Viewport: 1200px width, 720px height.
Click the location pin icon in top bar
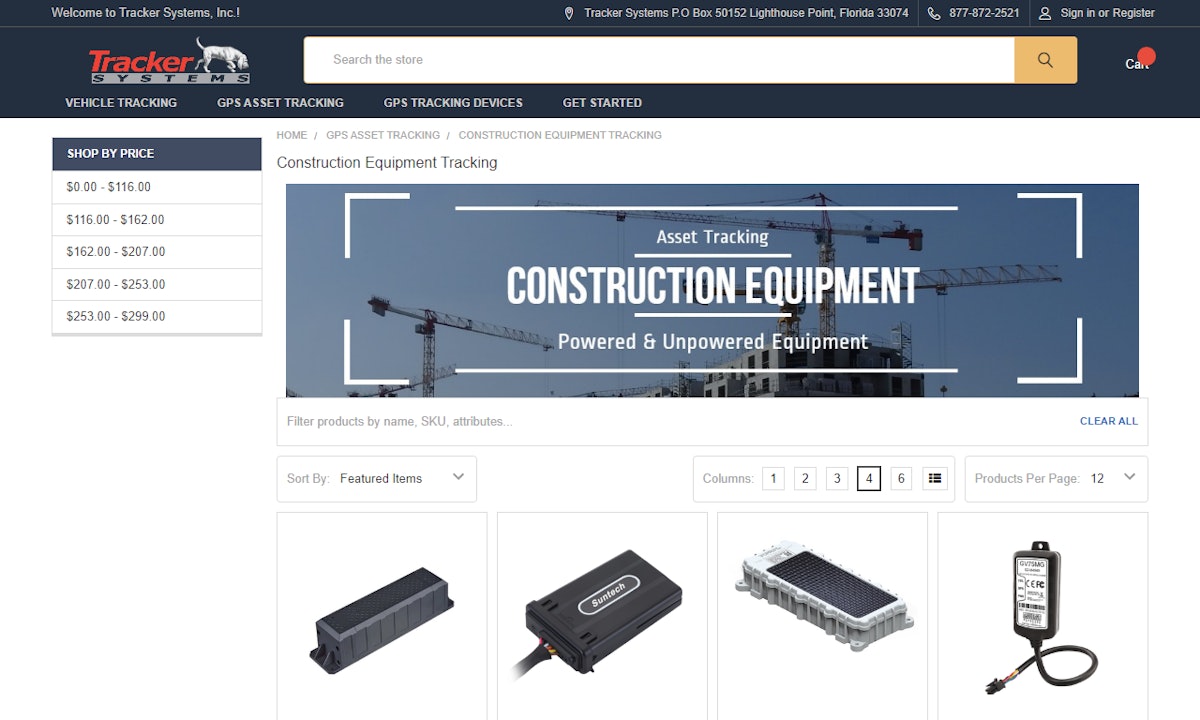click(x=568, y=13)
